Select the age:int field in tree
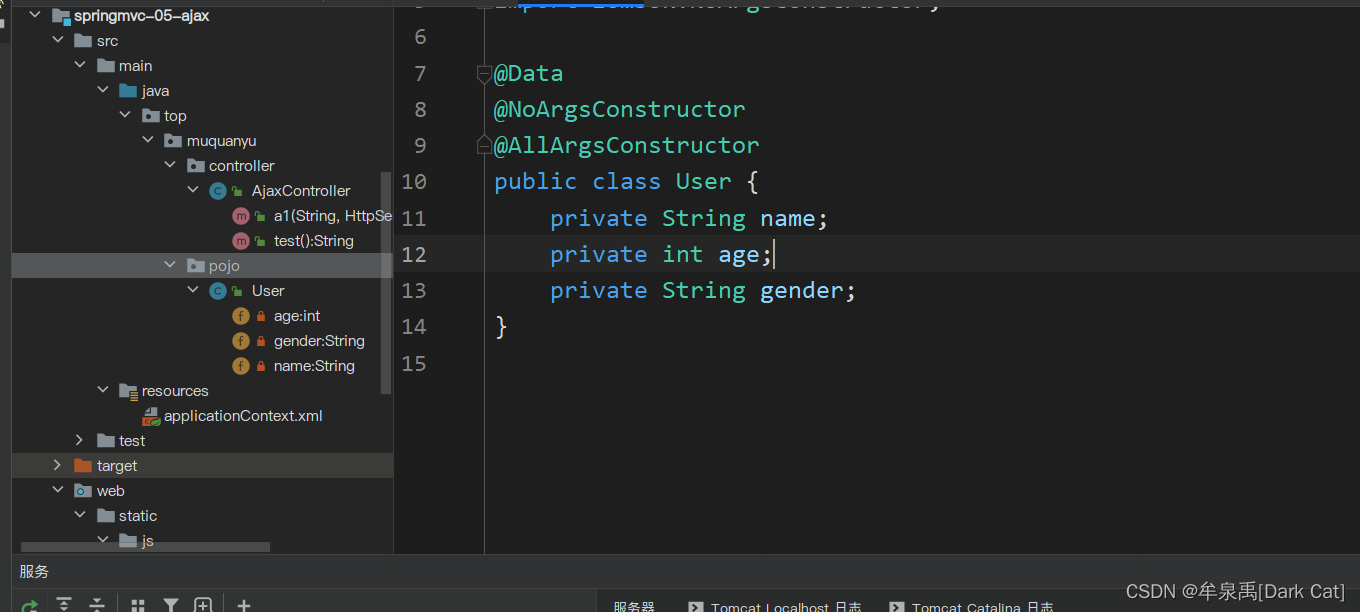1360x612 pixels. (x=297, y=316)
